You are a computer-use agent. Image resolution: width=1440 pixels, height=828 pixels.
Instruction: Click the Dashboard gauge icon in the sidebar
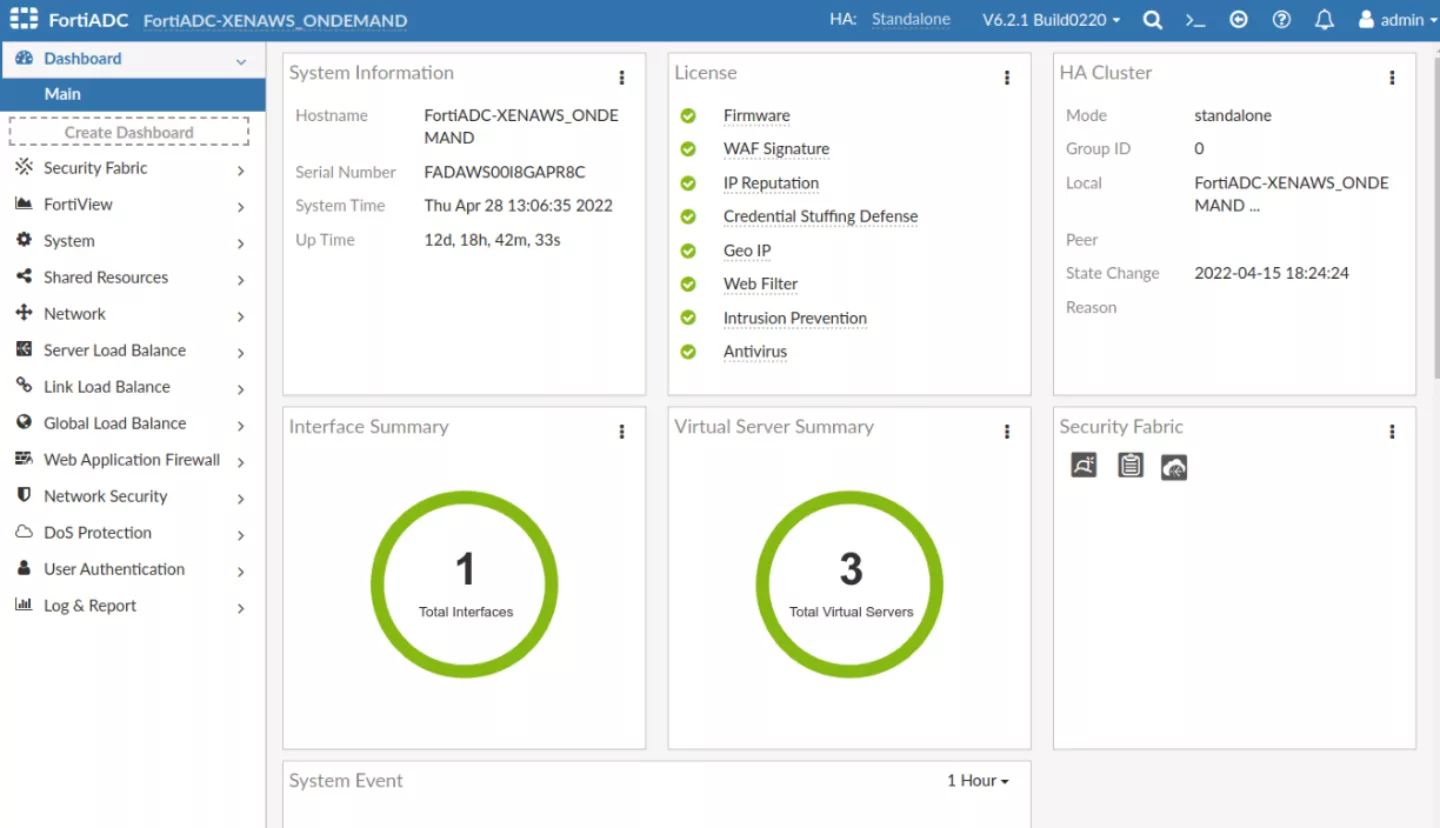24,58
